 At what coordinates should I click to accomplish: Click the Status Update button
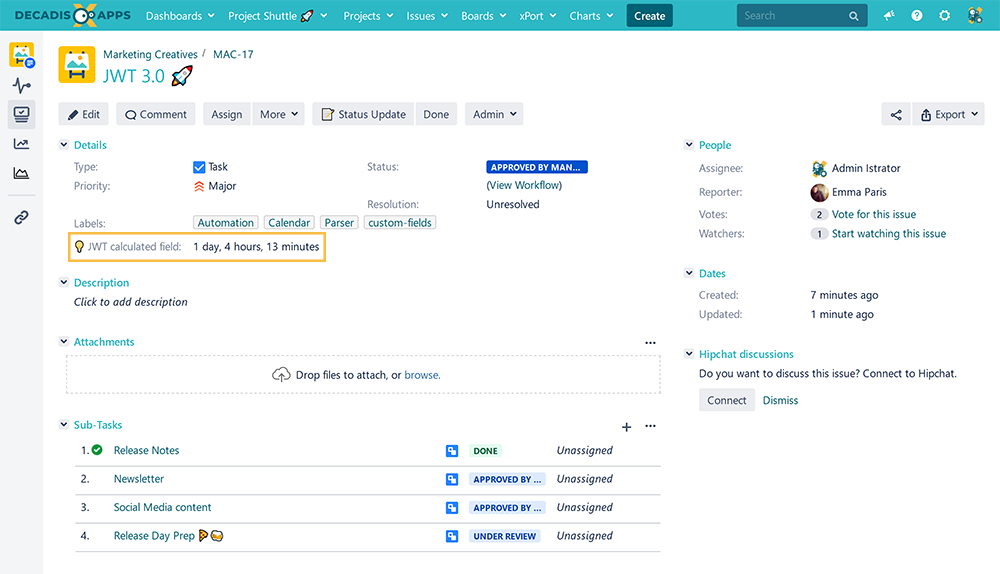tap(364, 114)
